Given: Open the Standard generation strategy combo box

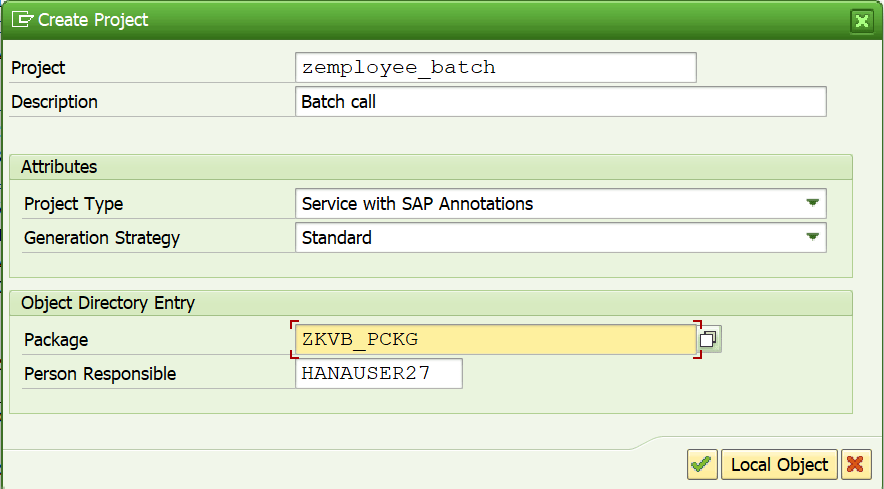Looking at the screenshot, I should 560,237.
